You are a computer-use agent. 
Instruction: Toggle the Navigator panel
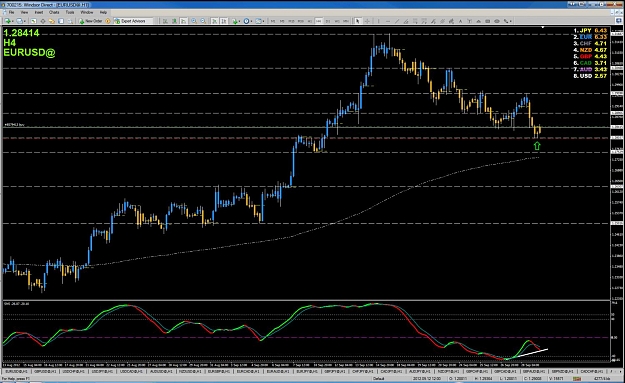click(52, 21)
